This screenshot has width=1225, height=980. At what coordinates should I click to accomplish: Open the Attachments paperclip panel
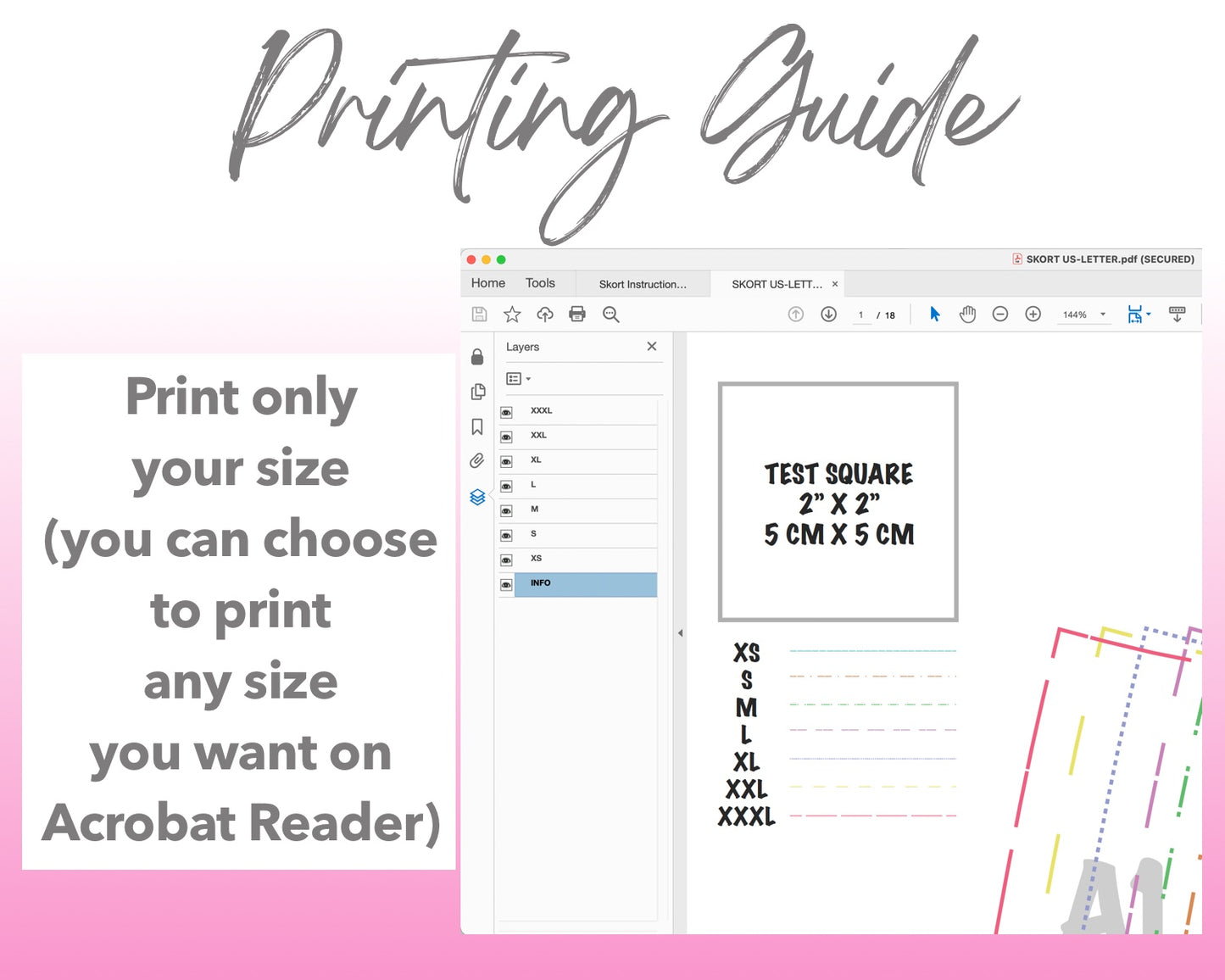pos(477,461)
